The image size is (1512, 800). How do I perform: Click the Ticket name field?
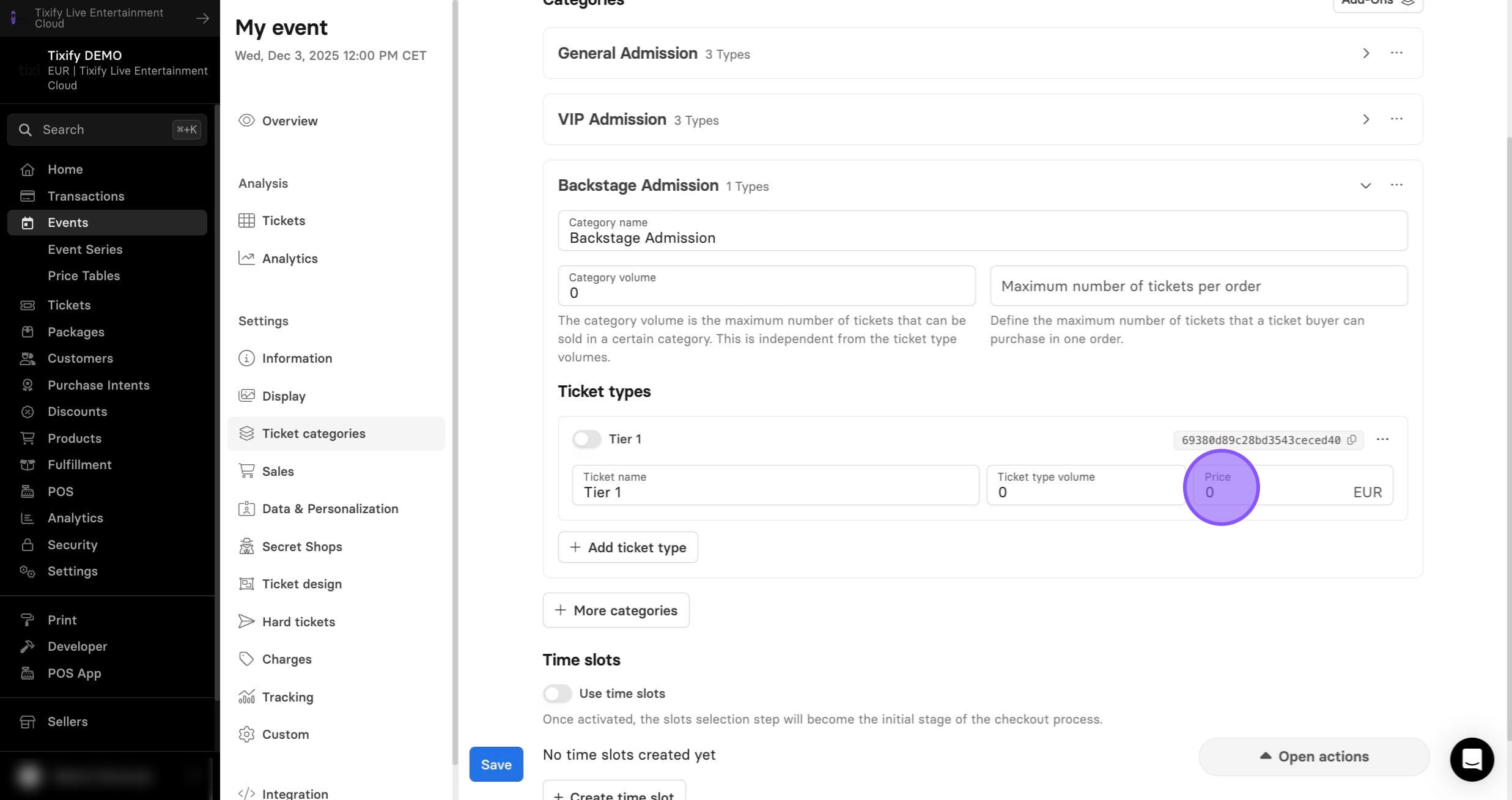pyautogui.click(x=775, y=485)
